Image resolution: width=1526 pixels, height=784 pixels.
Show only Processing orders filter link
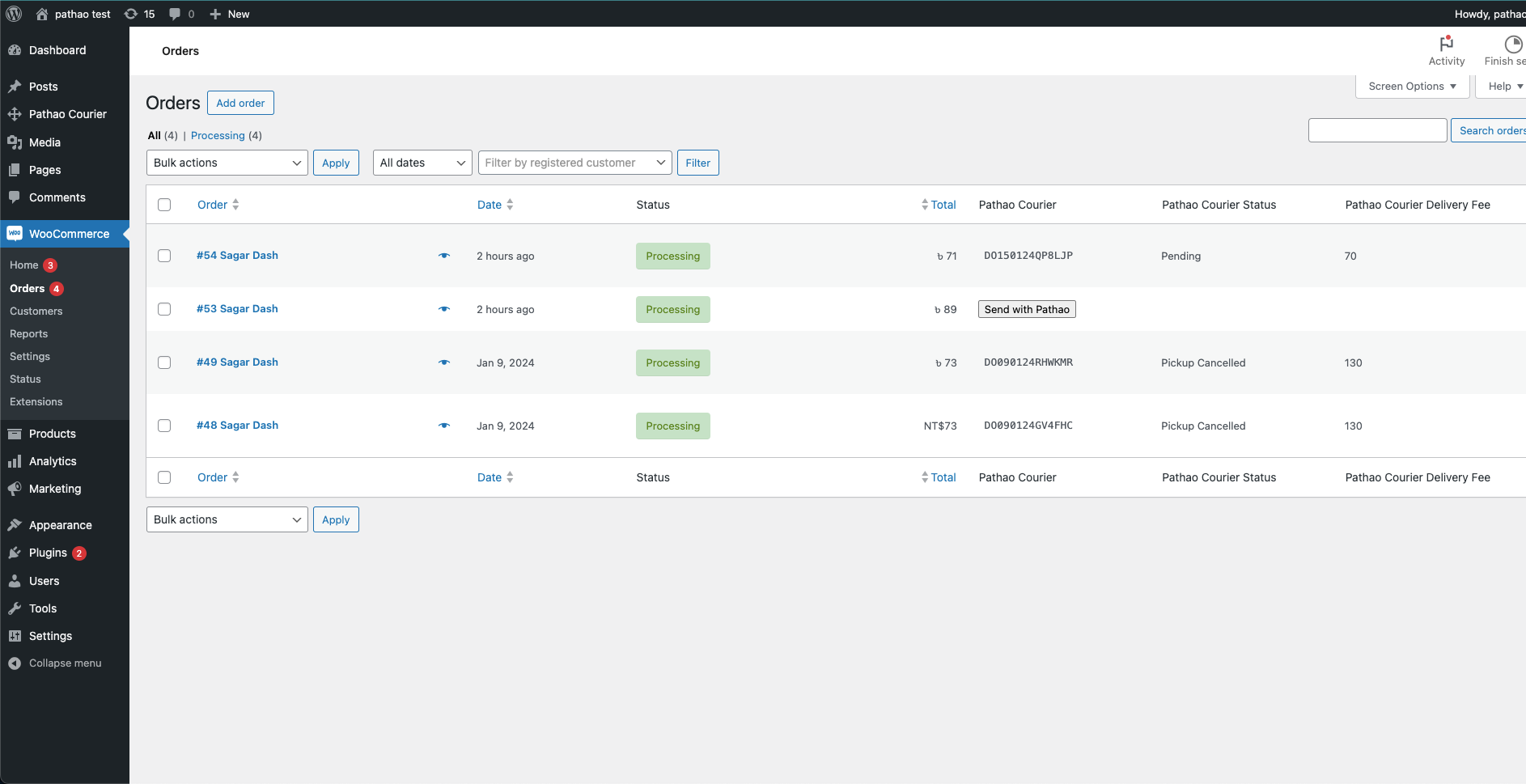[x=218, y=135]
